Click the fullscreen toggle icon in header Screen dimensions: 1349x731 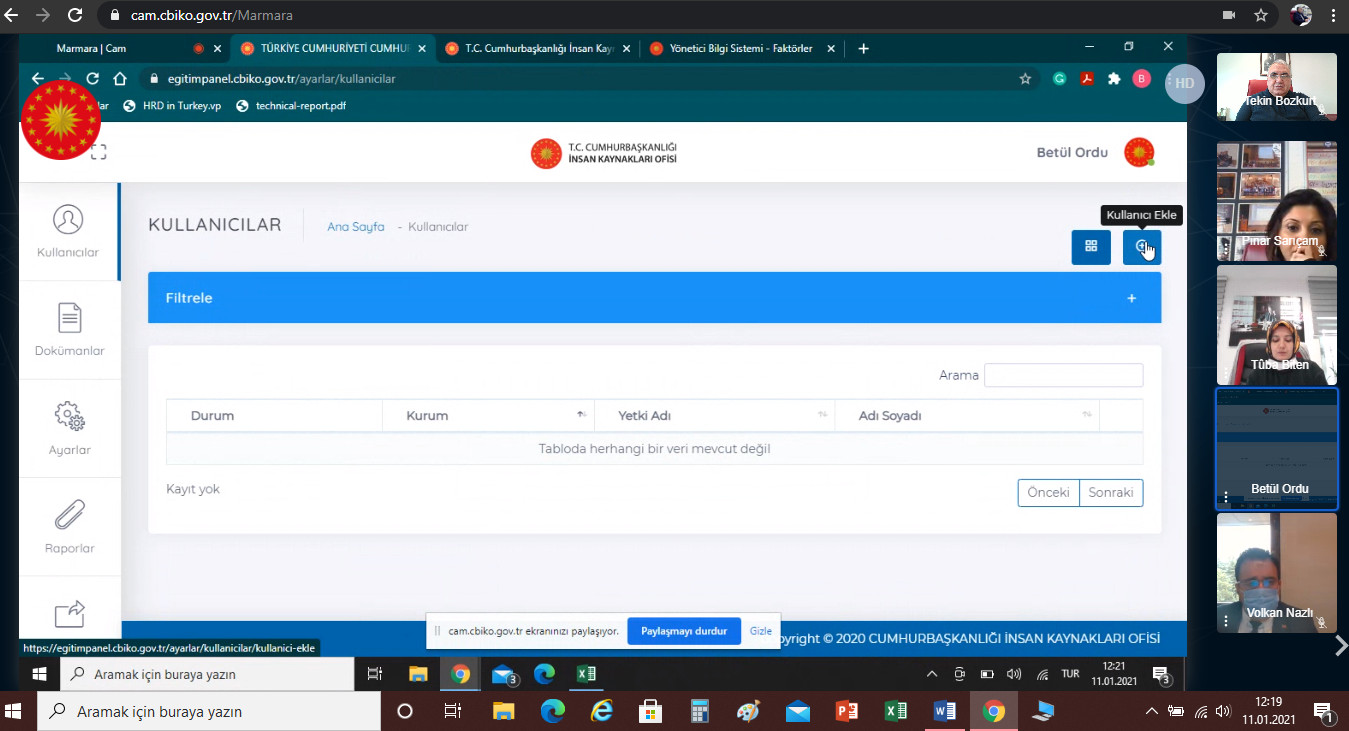coord(98,152)
